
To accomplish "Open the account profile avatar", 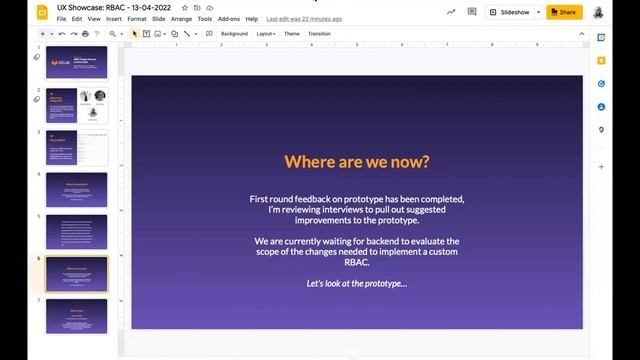I will click(598, 12).
